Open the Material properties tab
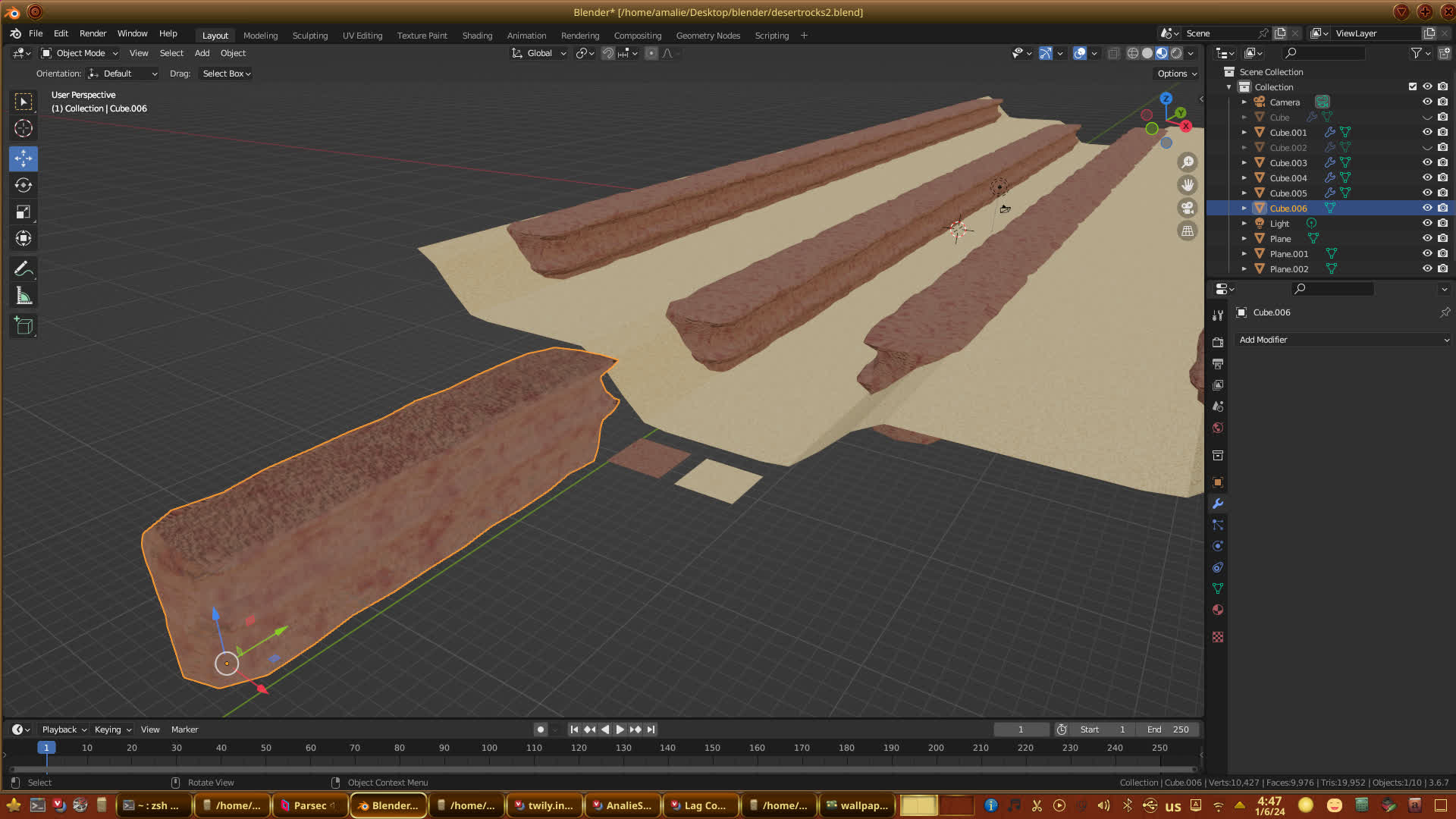 (x=1218, y=610)
